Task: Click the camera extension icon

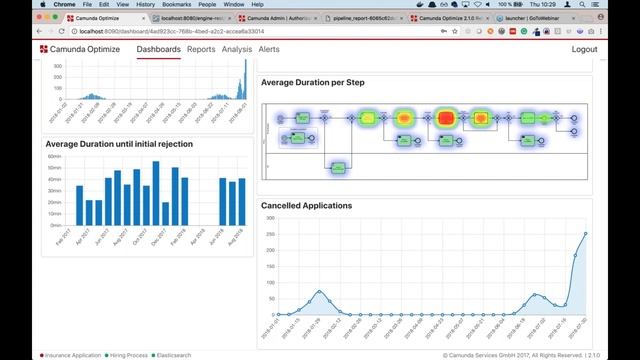Action: pyautogui.click(x=591, y=31)
